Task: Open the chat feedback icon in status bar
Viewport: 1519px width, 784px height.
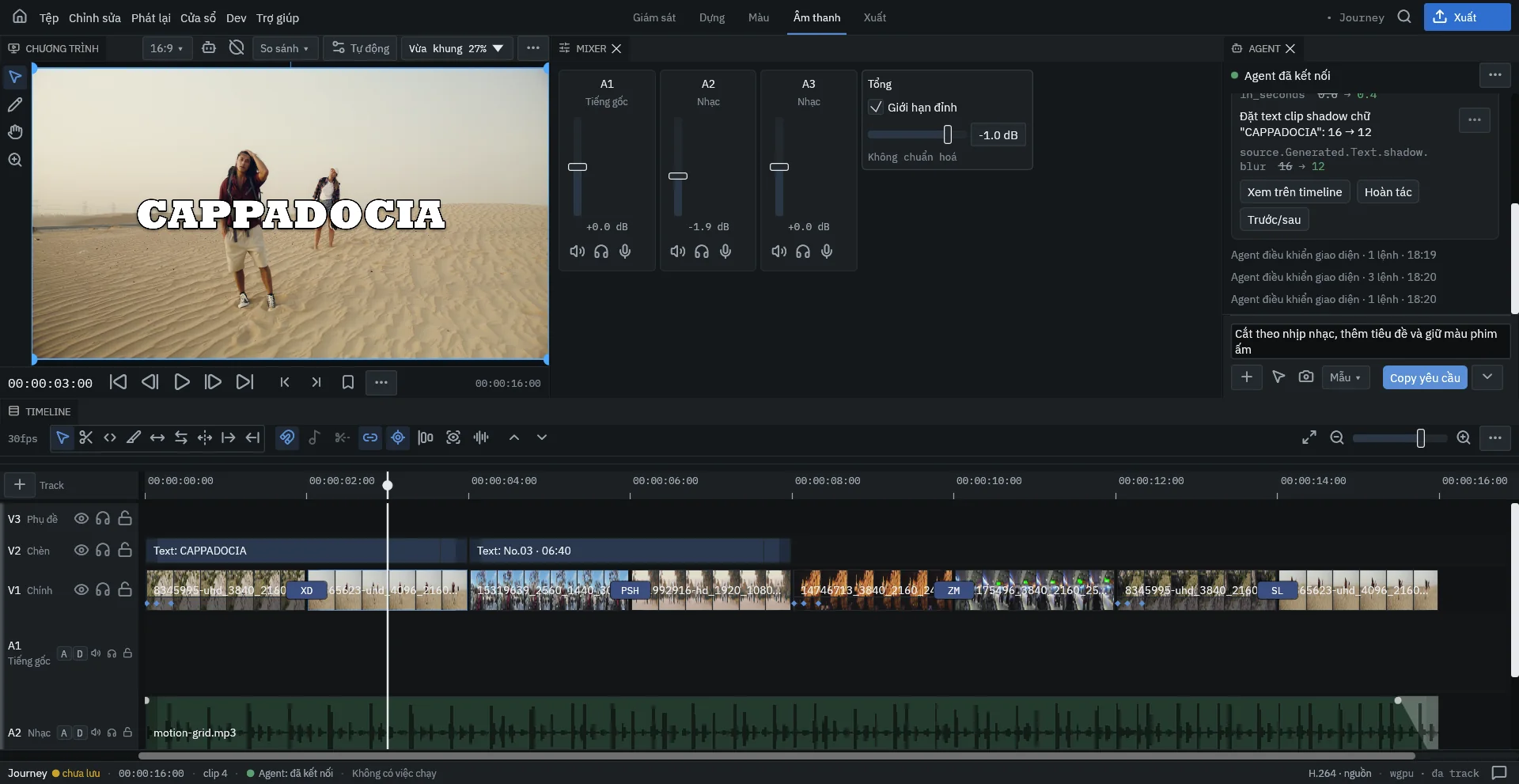Action: pos(1499,773)
